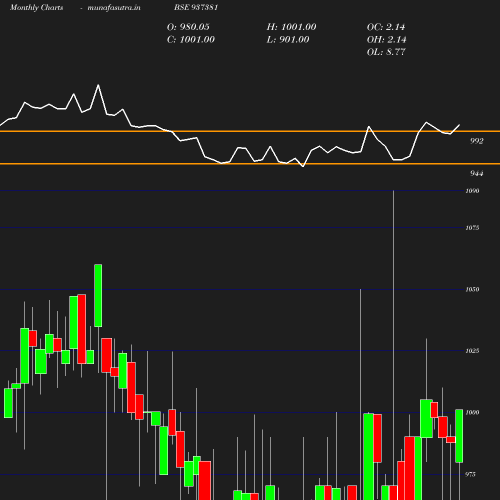This screenshot has width=500, height=500.
Task: Click the last green candle at chart's right end
Action: click(459, 436)
